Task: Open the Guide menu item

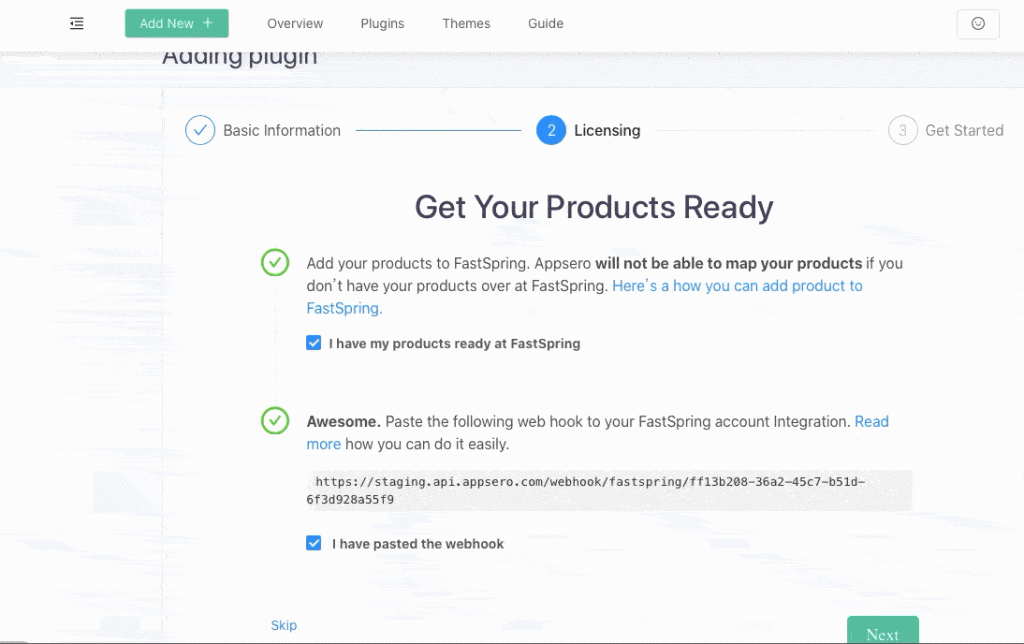Action: point(545,24)
